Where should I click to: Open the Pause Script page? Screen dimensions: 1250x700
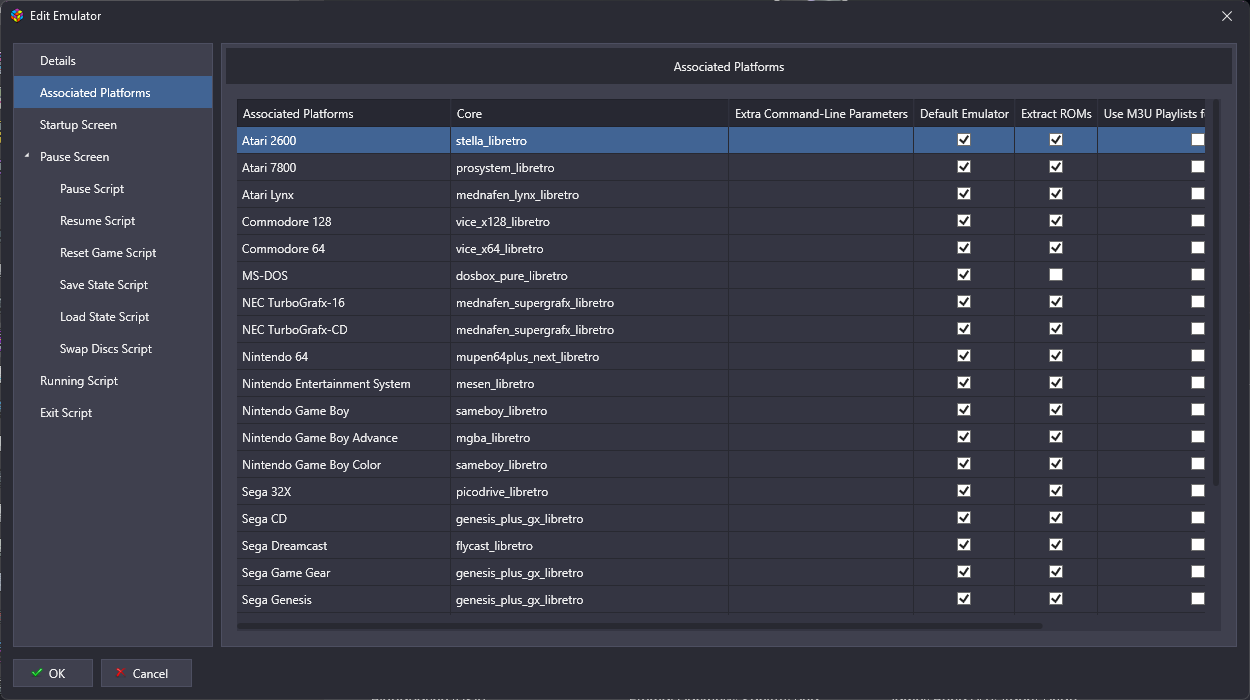[113, 189]
